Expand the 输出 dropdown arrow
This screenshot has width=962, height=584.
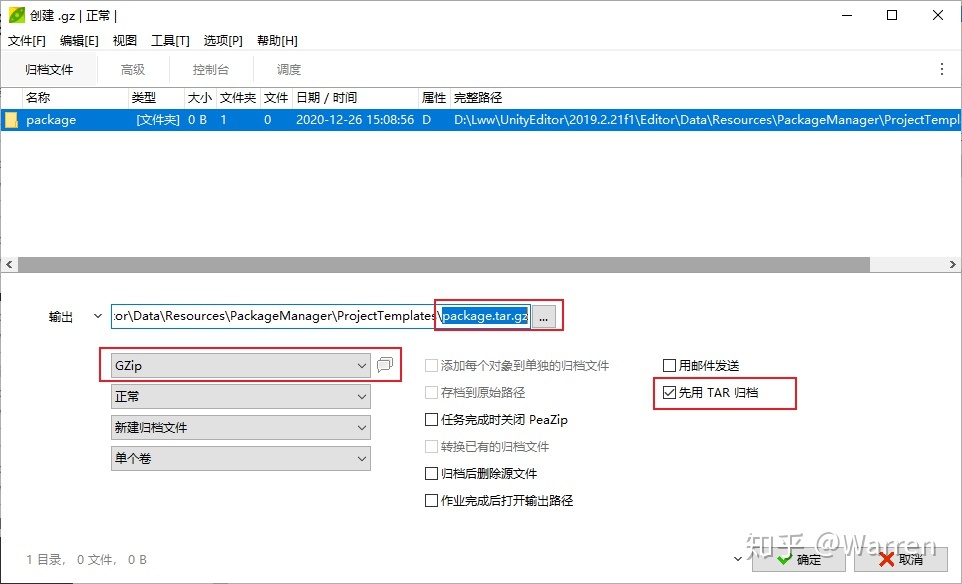tap(98, 317)
